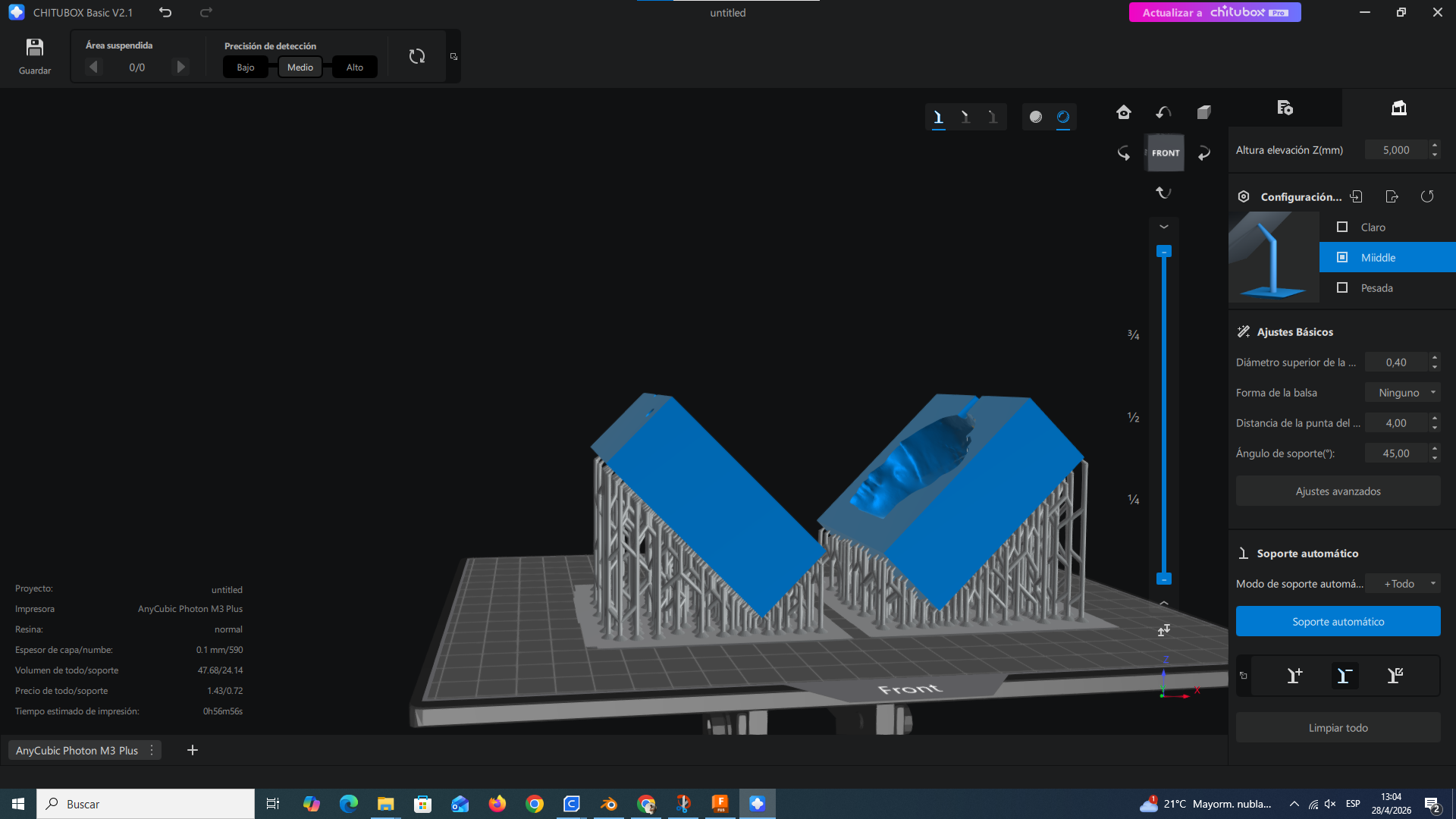
Task: Select the AnyCubic Photon M3 Plus tab
Action: point(77,750)
